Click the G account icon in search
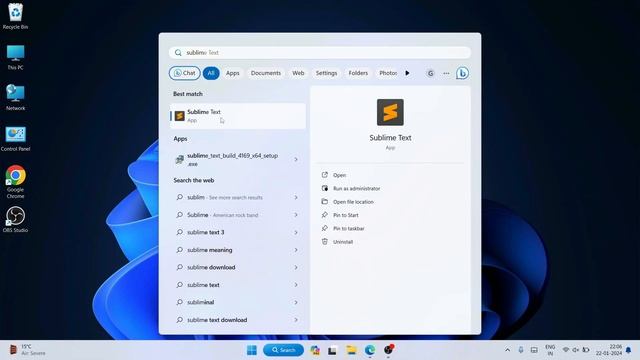The image size is (640, 360). coord(430,73)
